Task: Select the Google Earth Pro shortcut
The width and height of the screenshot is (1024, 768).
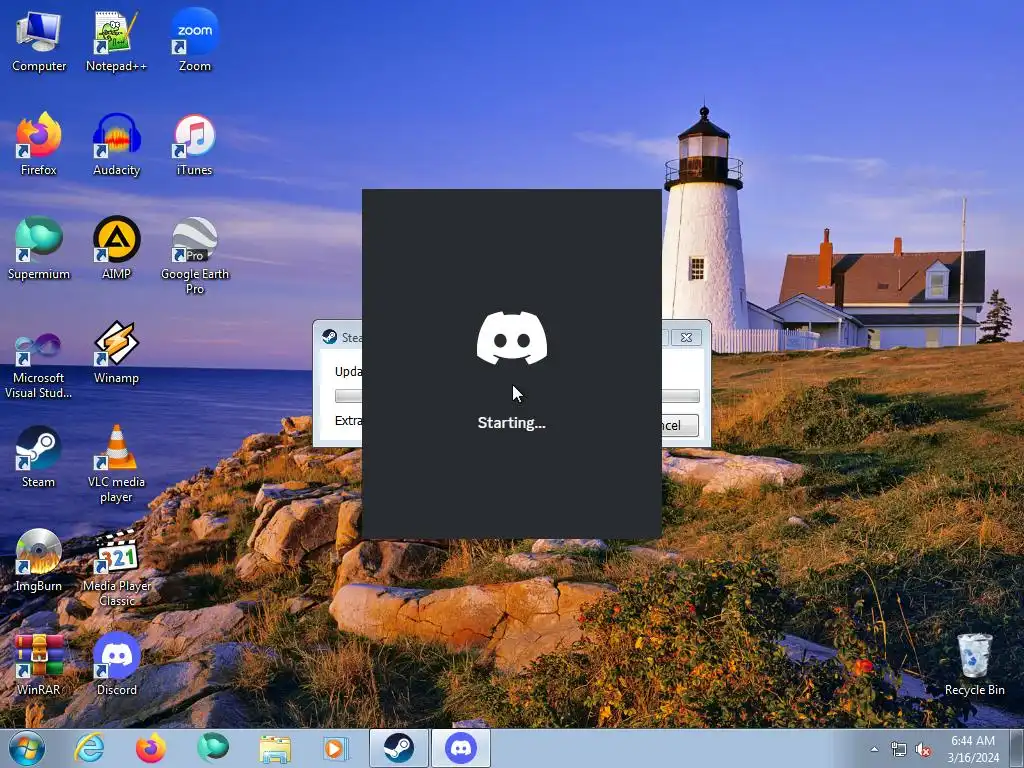Action: tap(195, 256)
